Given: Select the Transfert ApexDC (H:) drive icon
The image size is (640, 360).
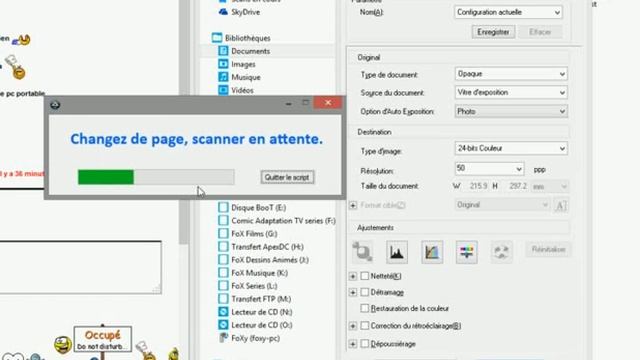Looking at the screenshot, I should coord(223,247).
